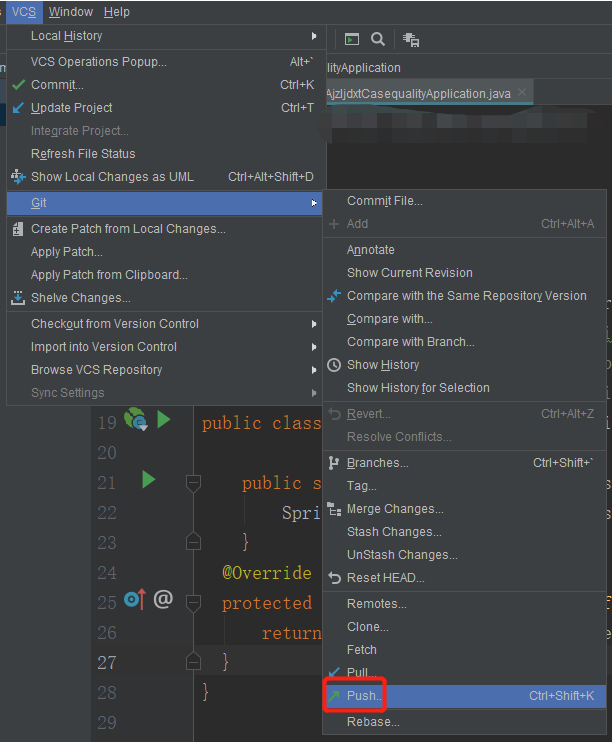This screenshot has height=742, width=612.
Task: Choose Commit... from the VCS menu
Action: [57, 85]
